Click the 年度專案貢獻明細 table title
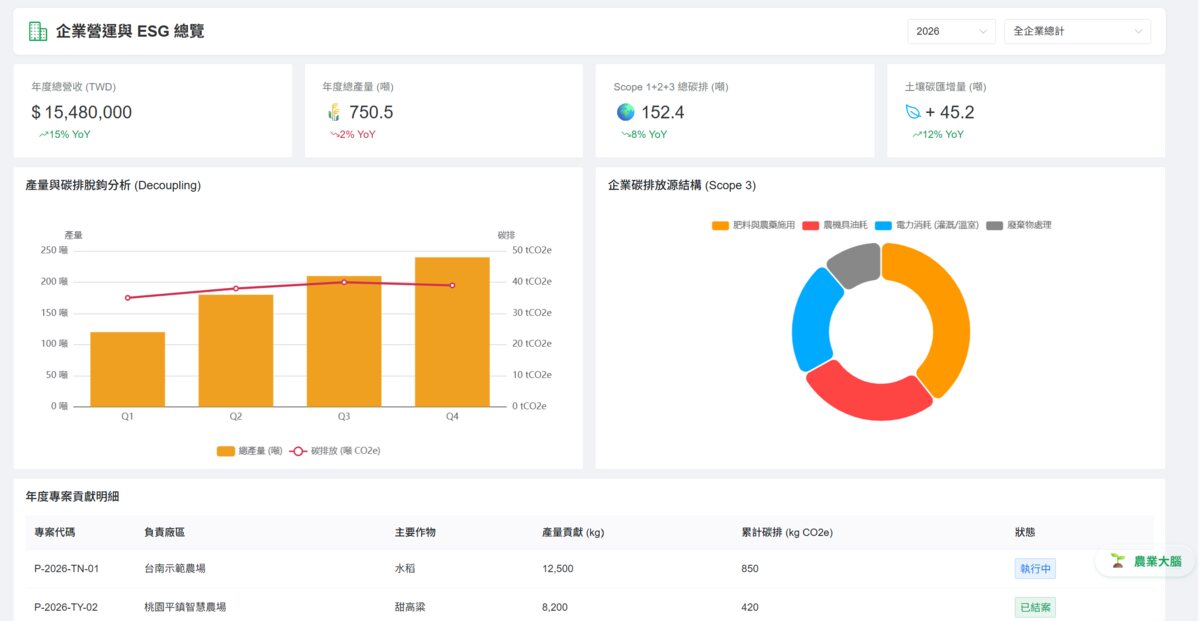This screenshot has height=621, width=1200. (x=72, y=497)
